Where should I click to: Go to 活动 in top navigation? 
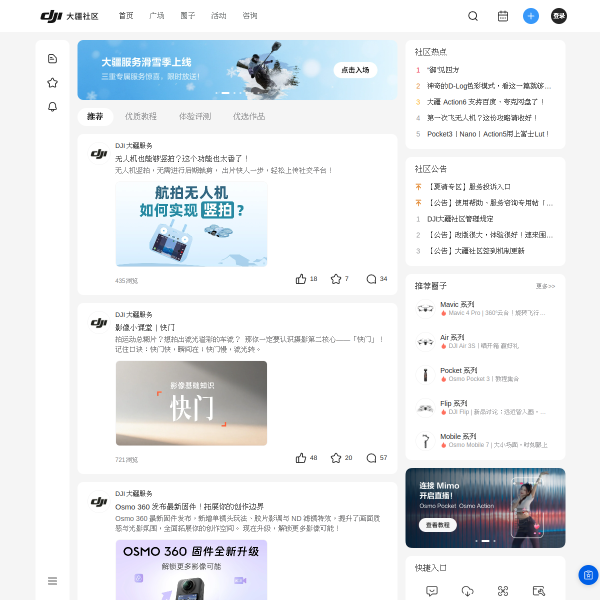pos(218,16)
